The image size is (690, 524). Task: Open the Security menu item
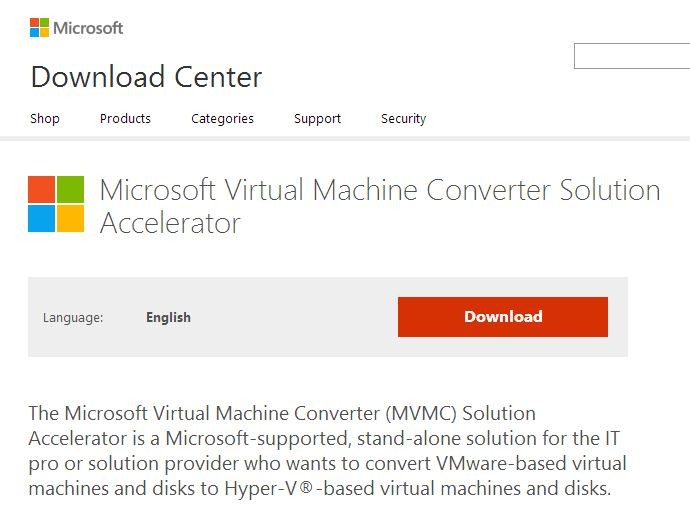(404, 119)
